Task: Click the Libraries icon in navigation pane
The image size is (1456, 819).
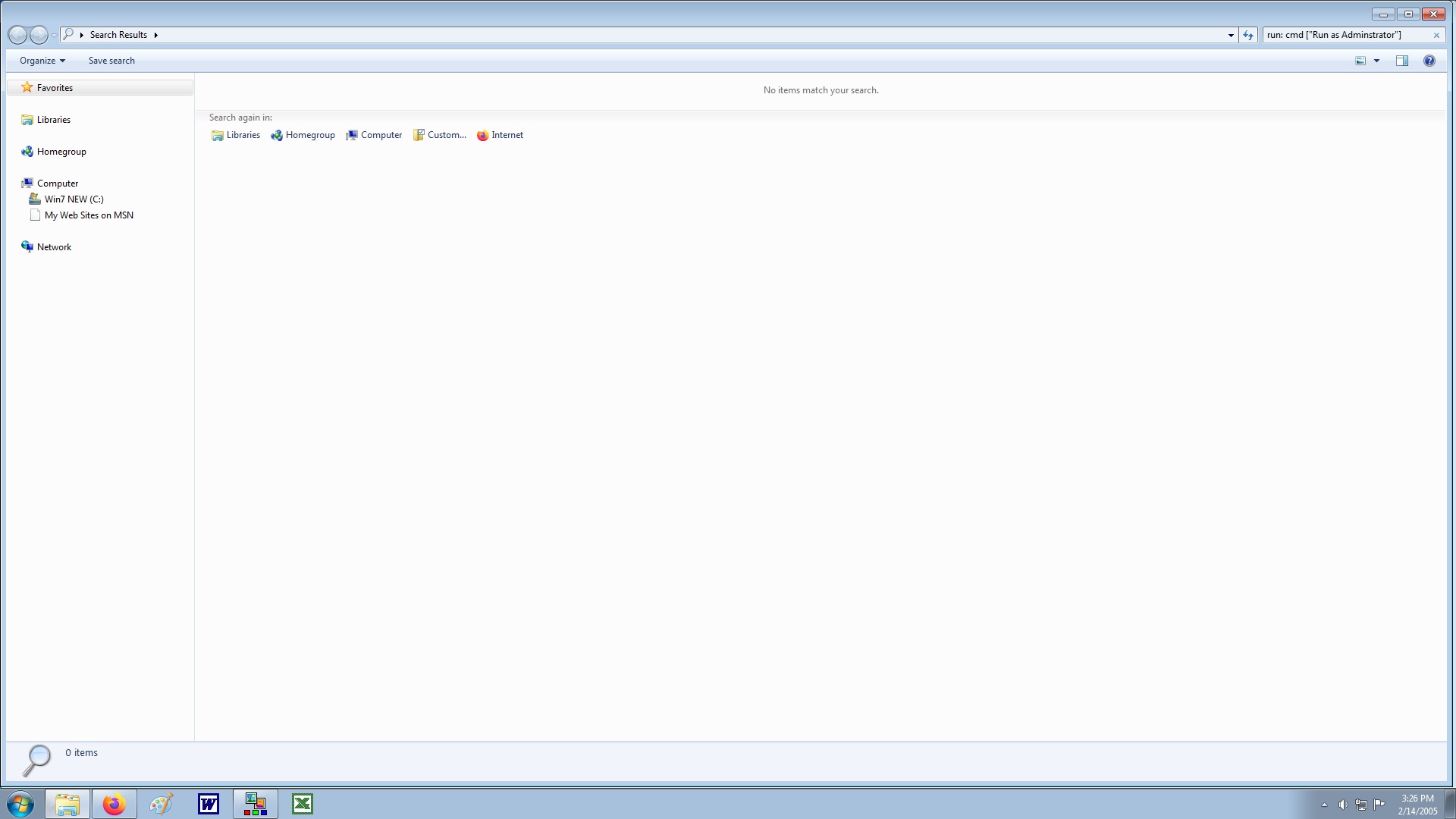Action: tap(27, 120)
